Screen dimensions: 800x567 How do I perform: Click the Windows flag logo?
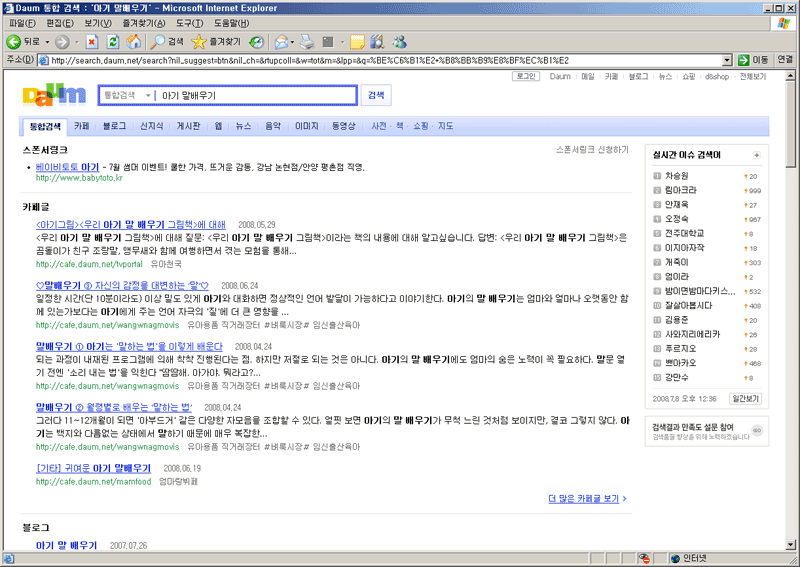point(783,23)
